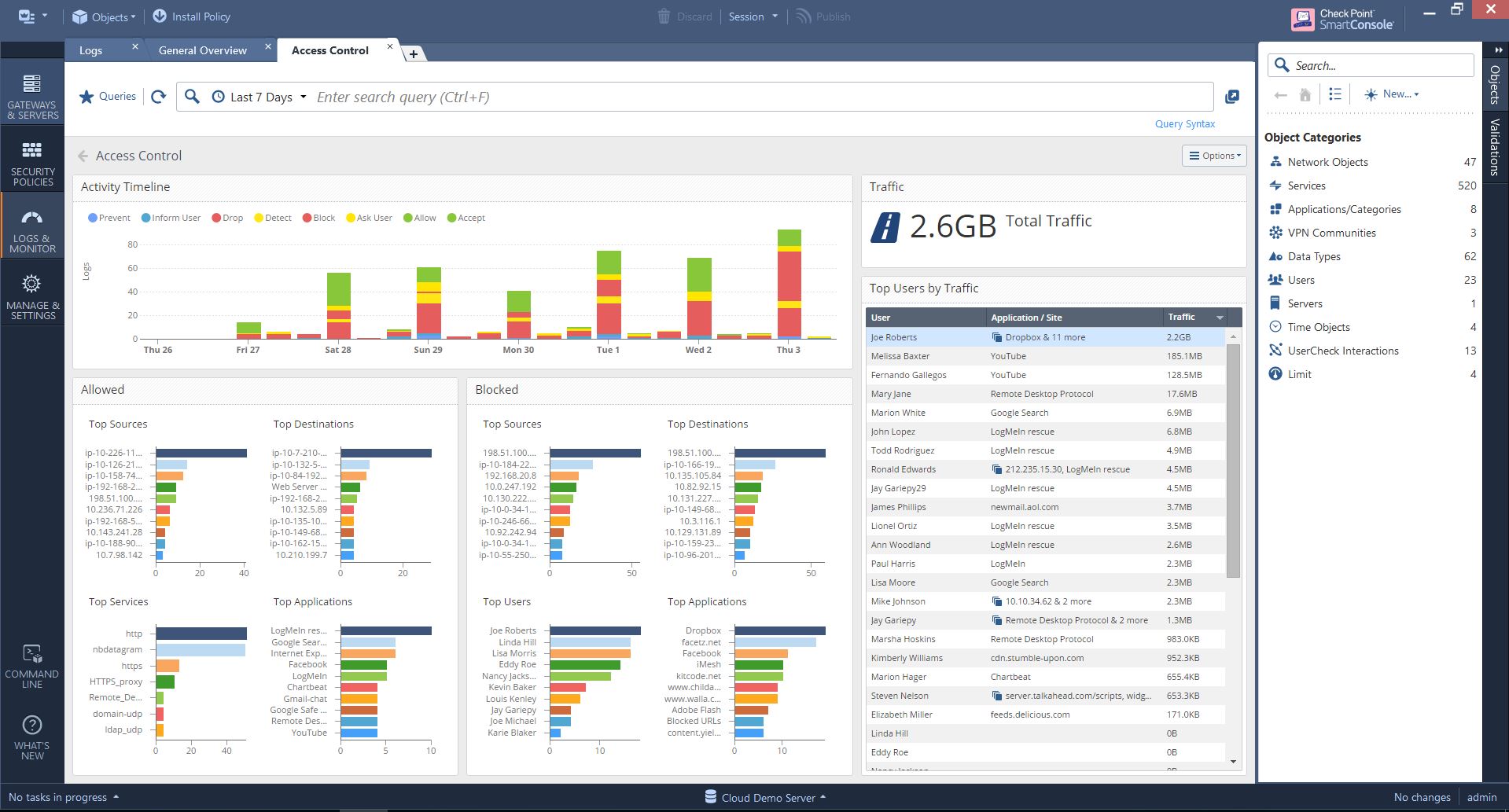Screen dimensions: 1509x812
Task: Toggle list view icon in Objects panel
Action: pyautogui.click(x=1334, y=94)
